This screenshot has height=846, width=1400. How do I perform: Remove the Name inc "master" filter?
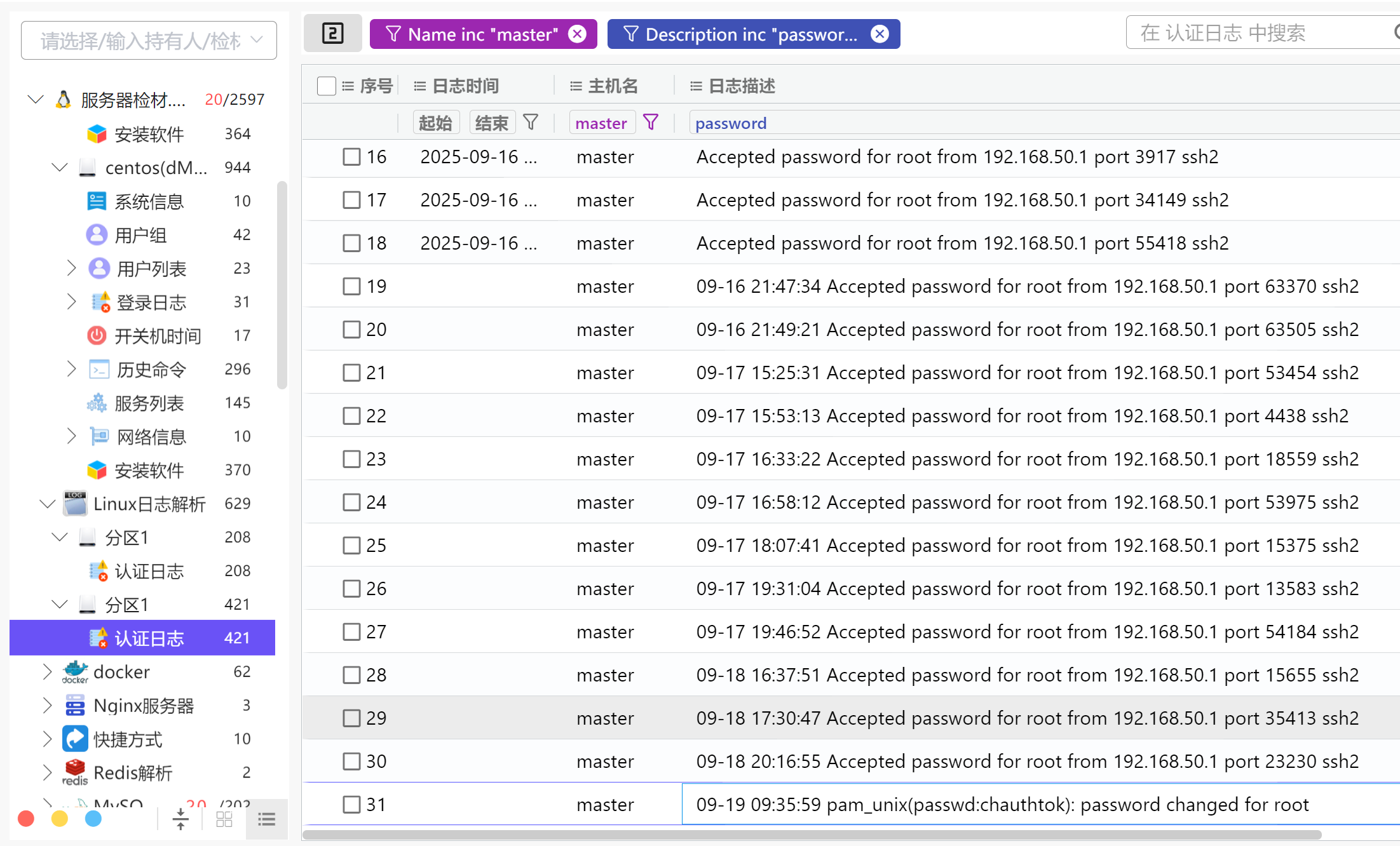click(x=577, y=34)
